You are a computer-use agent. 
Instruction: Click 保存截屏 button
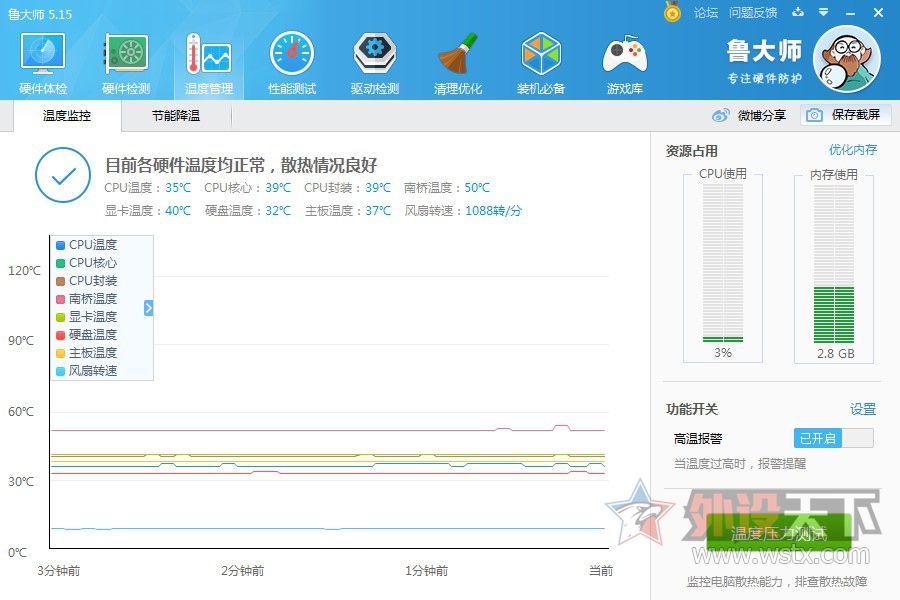pos(846,115)
